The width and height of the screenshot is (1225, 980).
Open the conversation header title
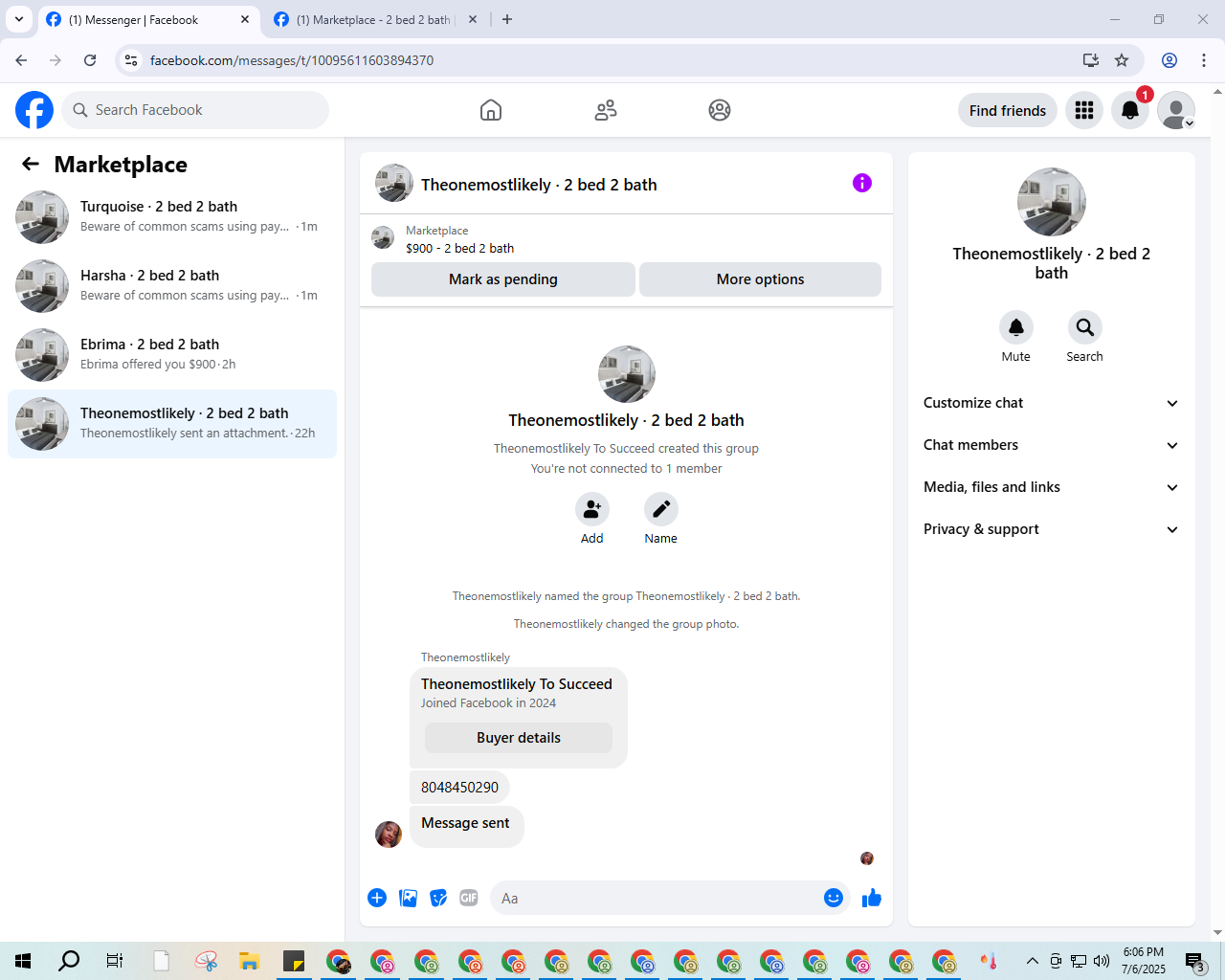tap(539, 185)
